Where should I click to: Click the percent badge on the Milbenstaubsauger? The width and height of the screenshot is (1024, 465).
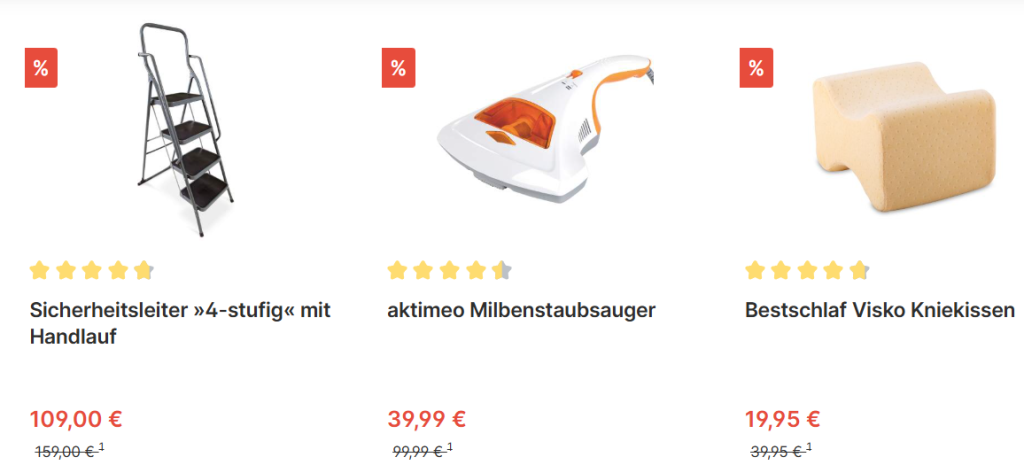[x=398, y=67]
